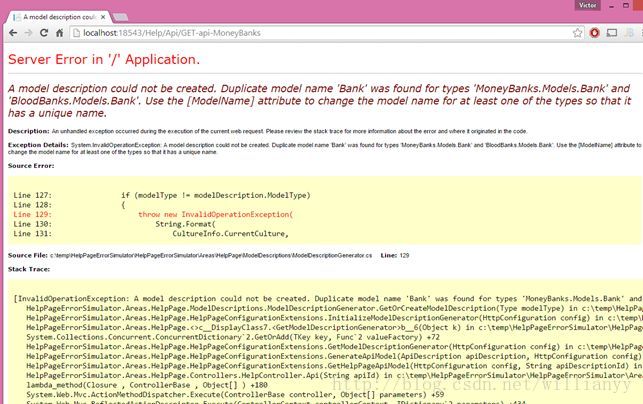Click the red Opera-style extension icon
Screen dimensions: 643x404
(595, 33)
